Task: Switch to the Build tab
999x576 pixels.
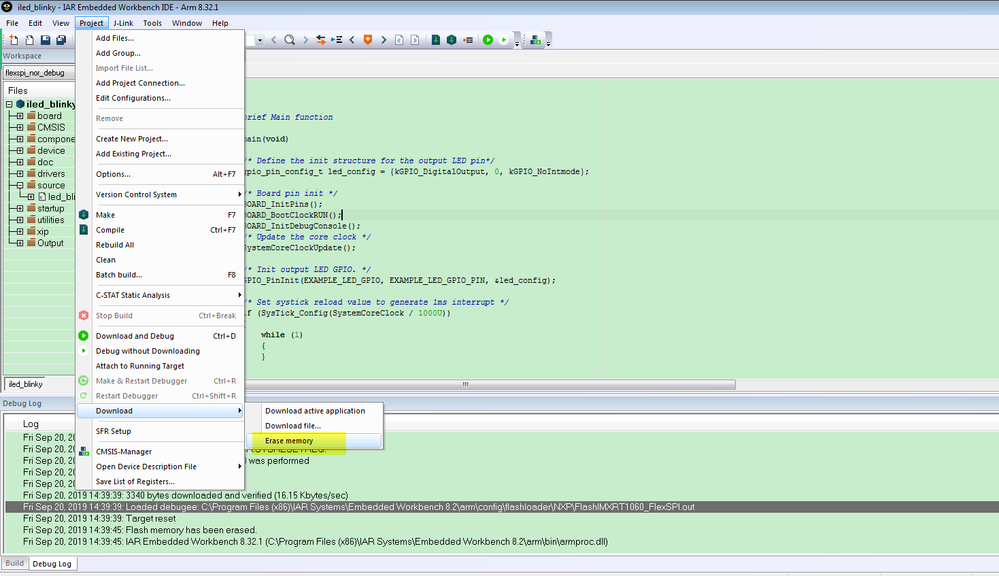Action: (14, 563)
